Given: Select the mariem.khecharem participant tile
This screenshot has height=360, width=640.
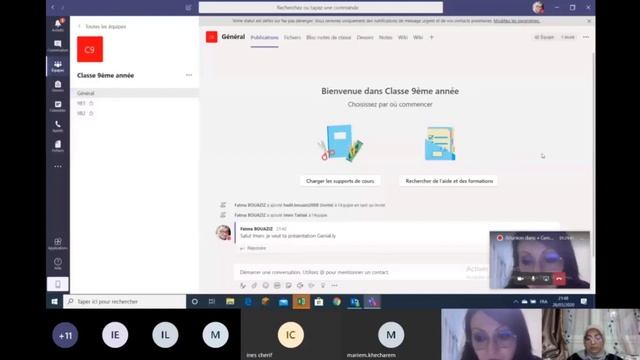Looking at the screenshot, I should [391, 334].
